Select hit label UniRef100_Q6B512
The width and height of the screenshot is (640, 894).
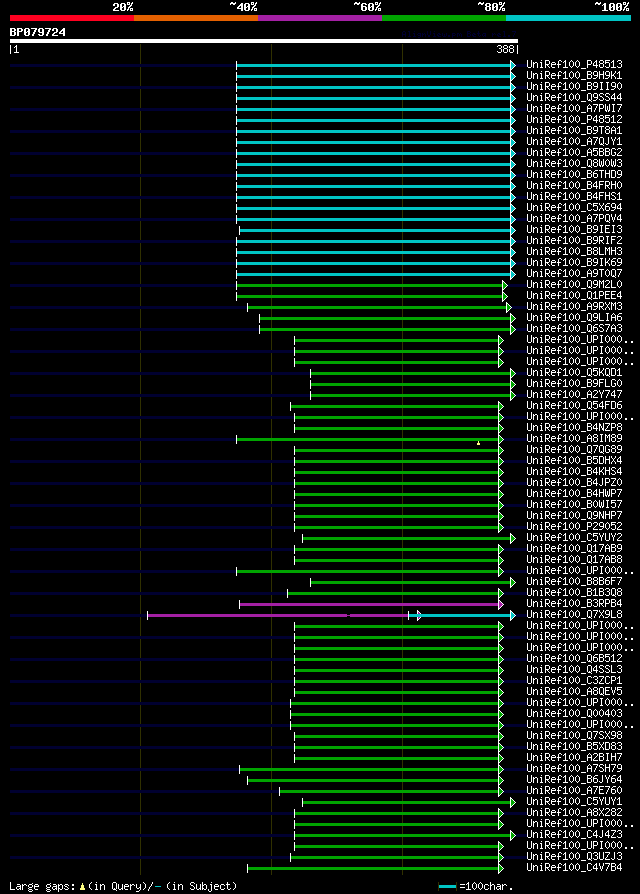coord(574,658)
